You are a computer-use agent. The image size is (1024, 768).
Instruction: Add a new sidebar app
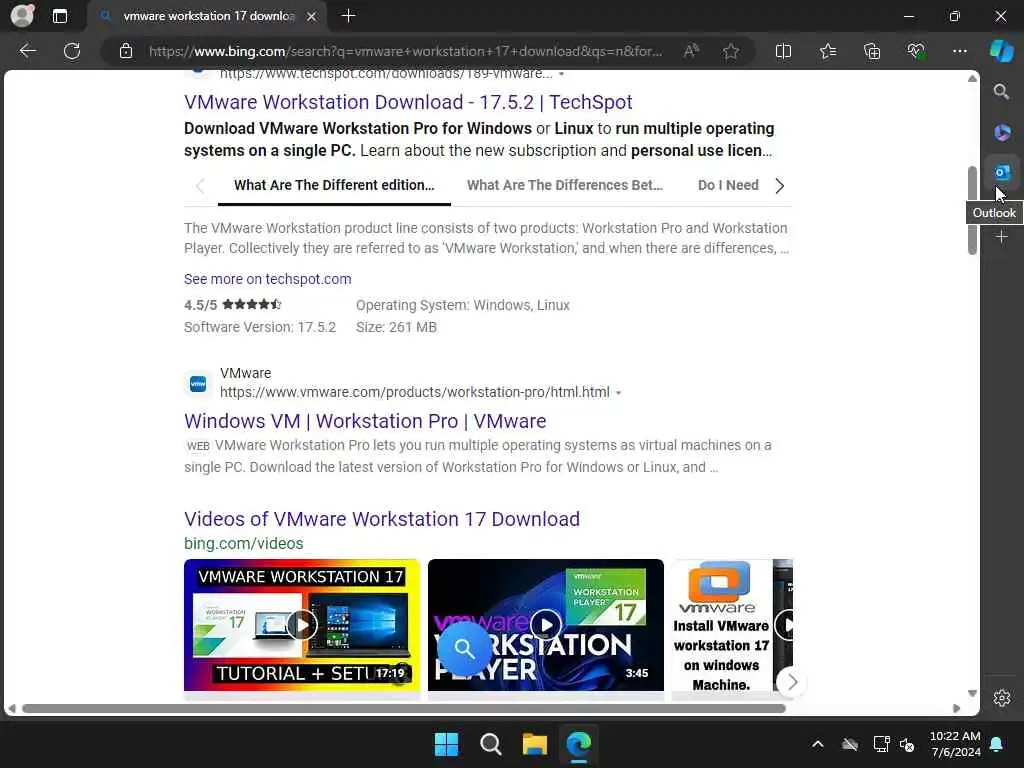[x=1002, y=237]
